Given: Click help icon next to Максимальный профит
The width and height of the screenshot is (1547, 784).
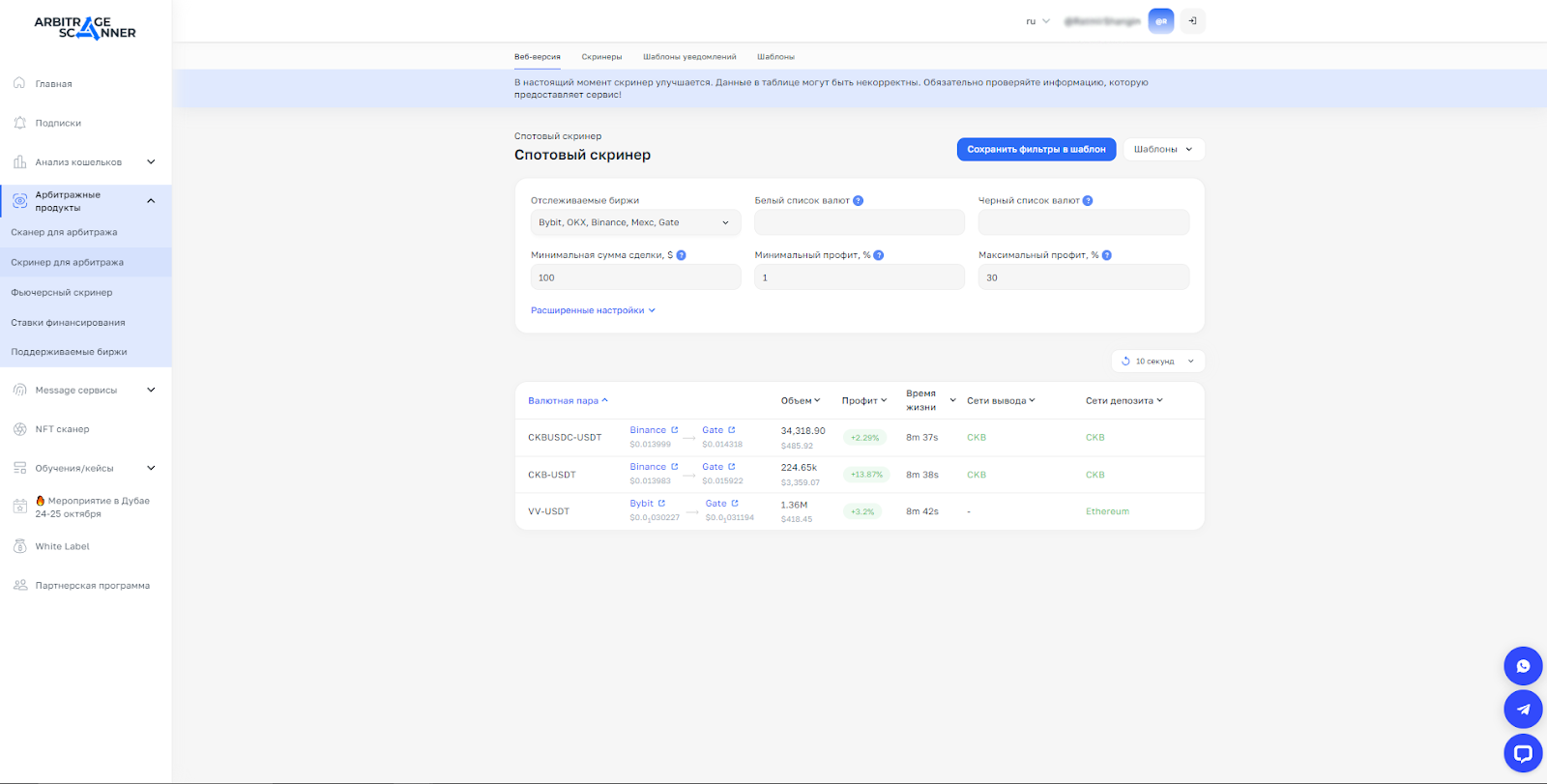Looking at the screenshot, I should (x=1107, y=255).
